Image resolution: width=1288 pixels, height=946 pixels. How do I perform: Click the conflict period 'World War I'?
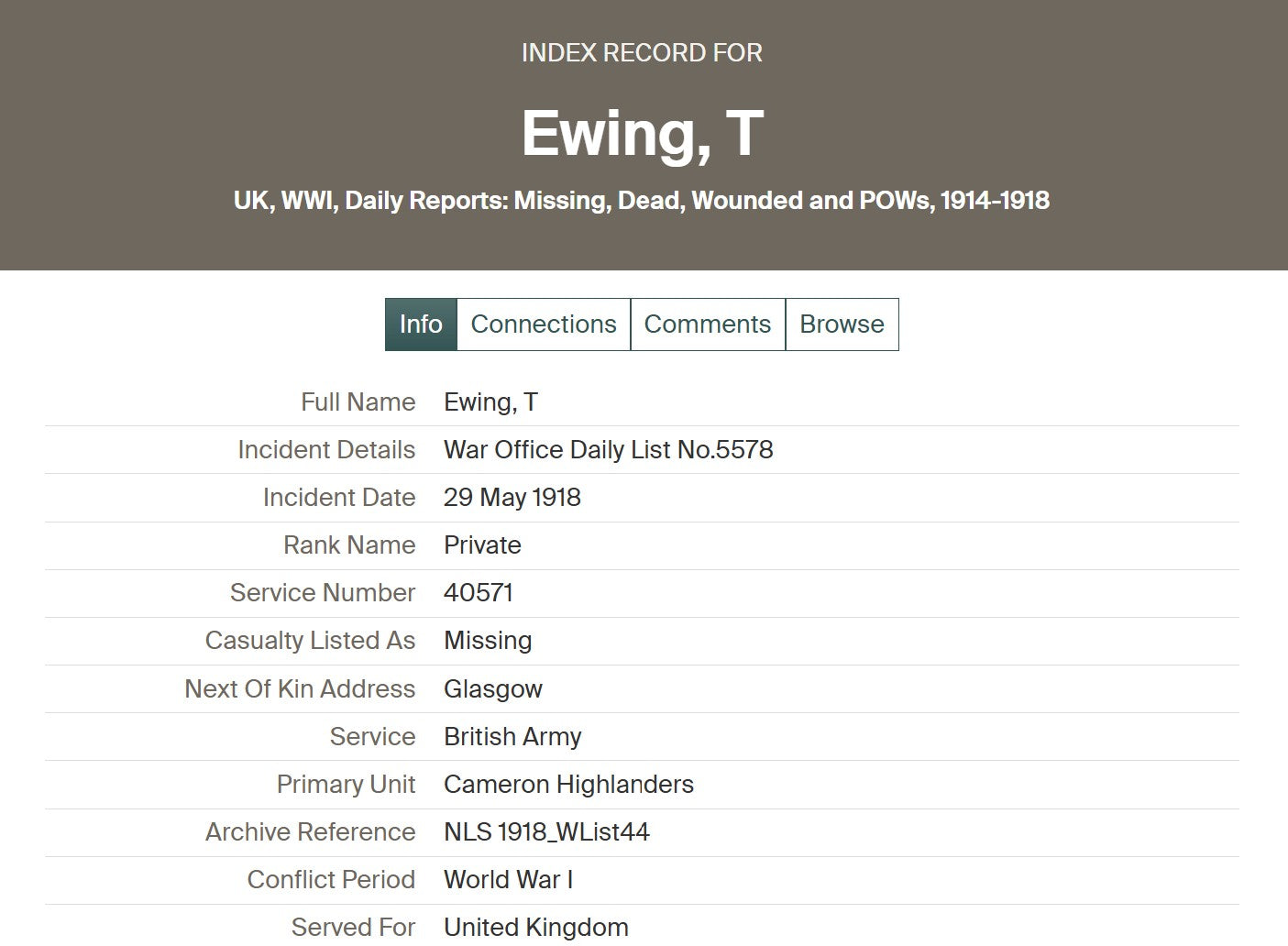[508, 880]
